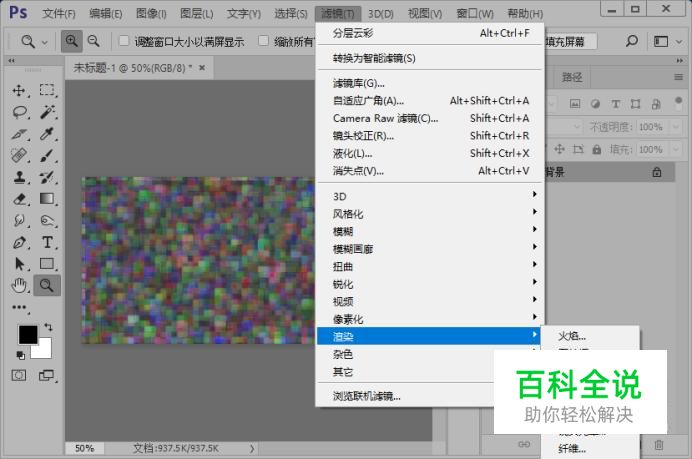Viewport: 692px width, 459px height.
Task: Click the search icon in options bar
Action: click(632, 41)
